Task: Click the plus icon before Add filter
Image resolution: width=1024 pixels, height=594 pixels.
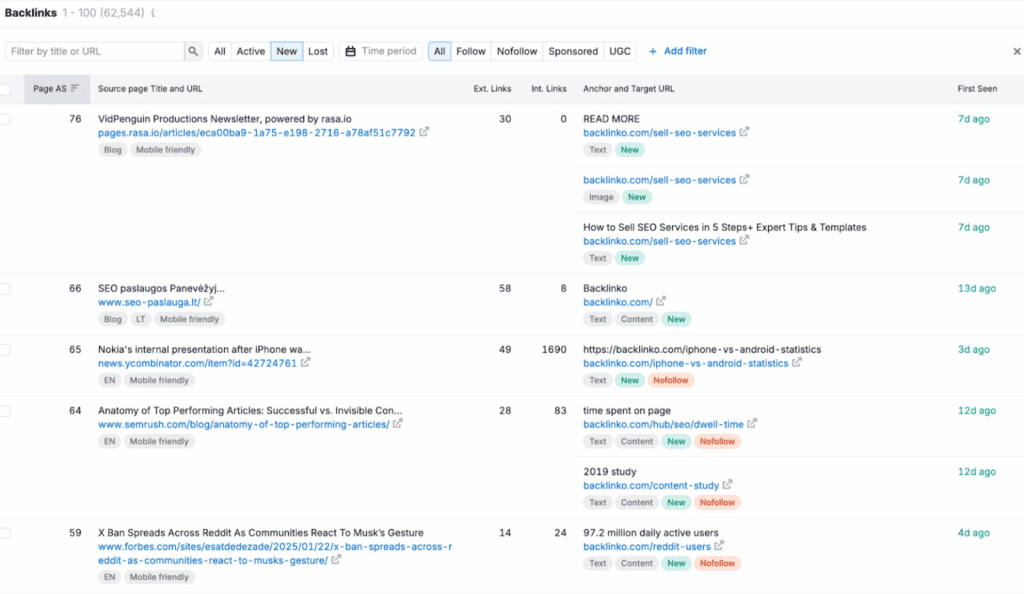Action: [652, 51]
